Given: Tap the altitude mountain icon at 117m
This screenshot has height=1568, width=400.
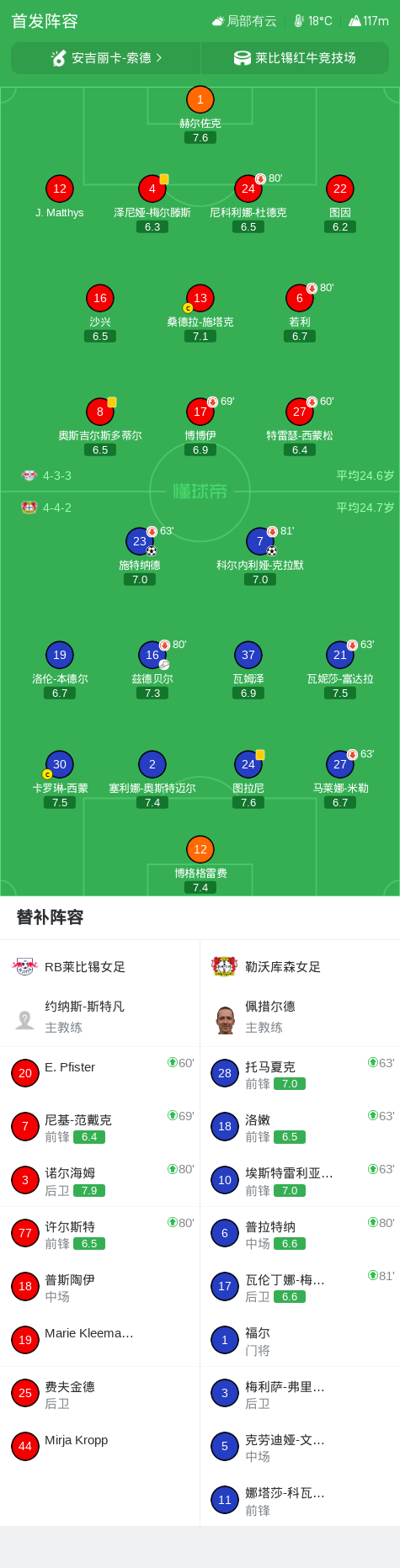Looking at the screenshot, I should (355, 21).
